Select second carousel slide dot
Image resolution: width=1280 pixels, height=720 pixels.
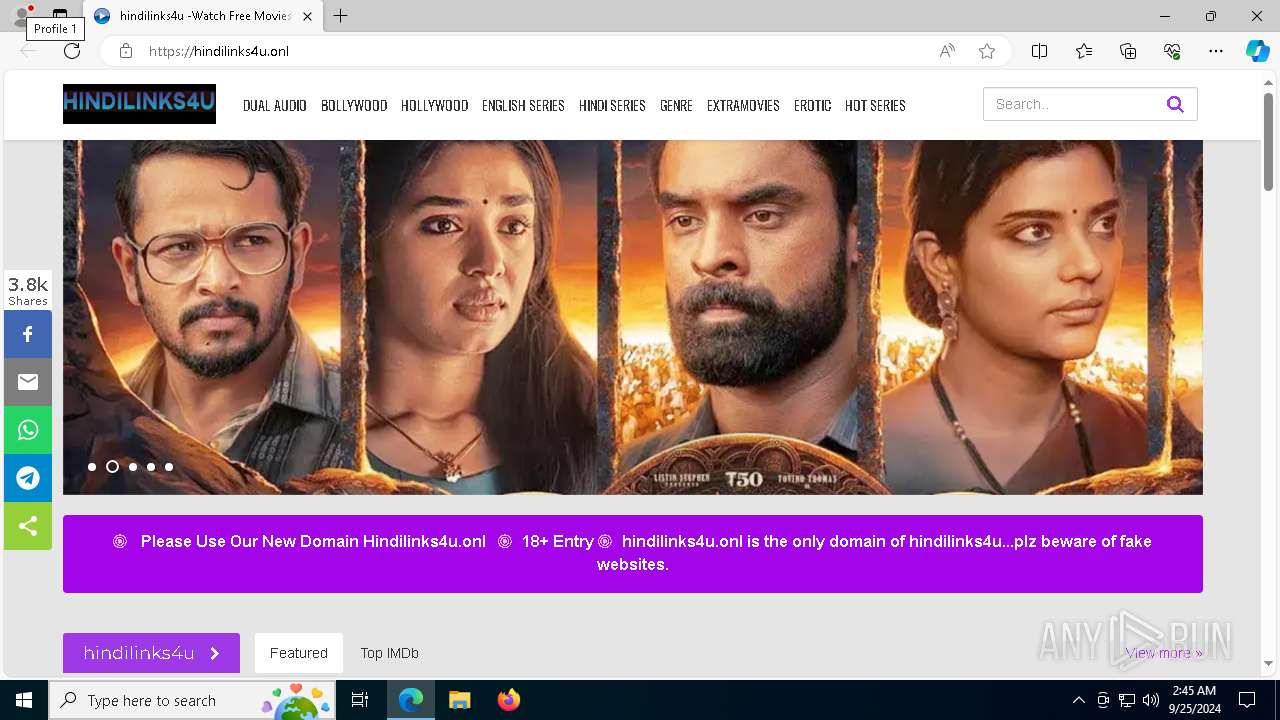pyautogui.click(x=112, y=467)
